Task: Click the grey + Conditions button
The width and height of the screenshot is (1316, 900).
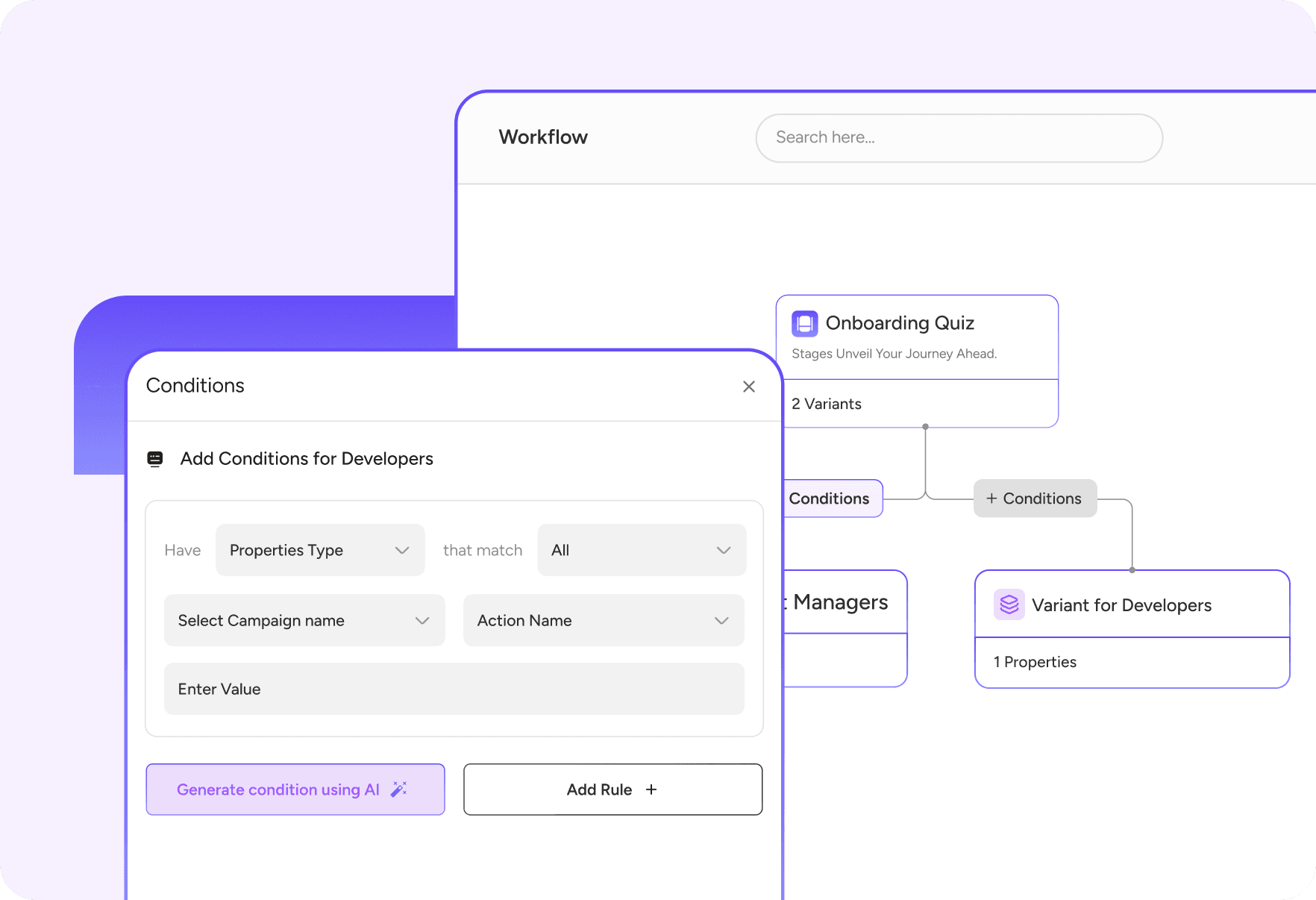Action: tap(1035, 499)
